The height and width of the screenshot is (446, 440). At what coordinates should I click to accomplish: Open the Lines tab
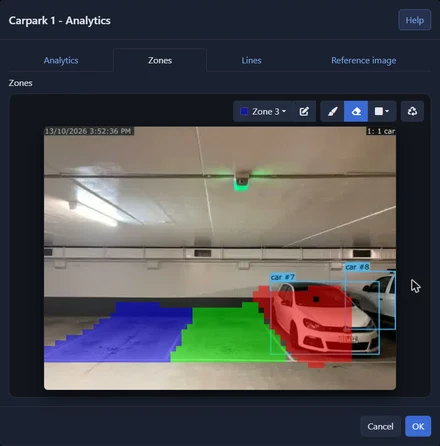click(251, 60)
